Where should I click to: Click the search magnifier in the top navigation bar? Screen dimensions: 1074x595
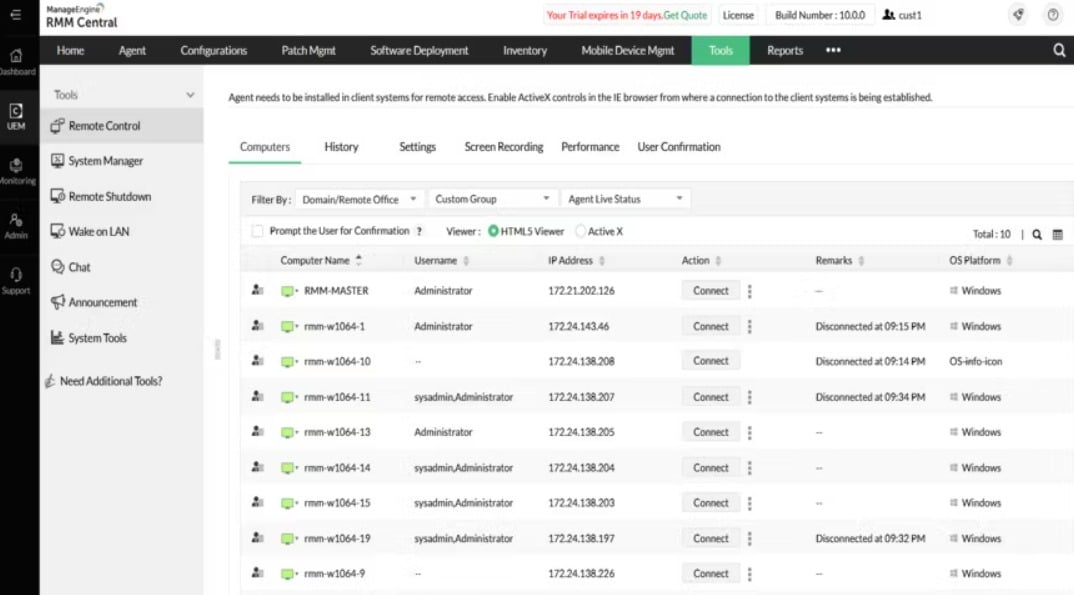point(1059,50)
